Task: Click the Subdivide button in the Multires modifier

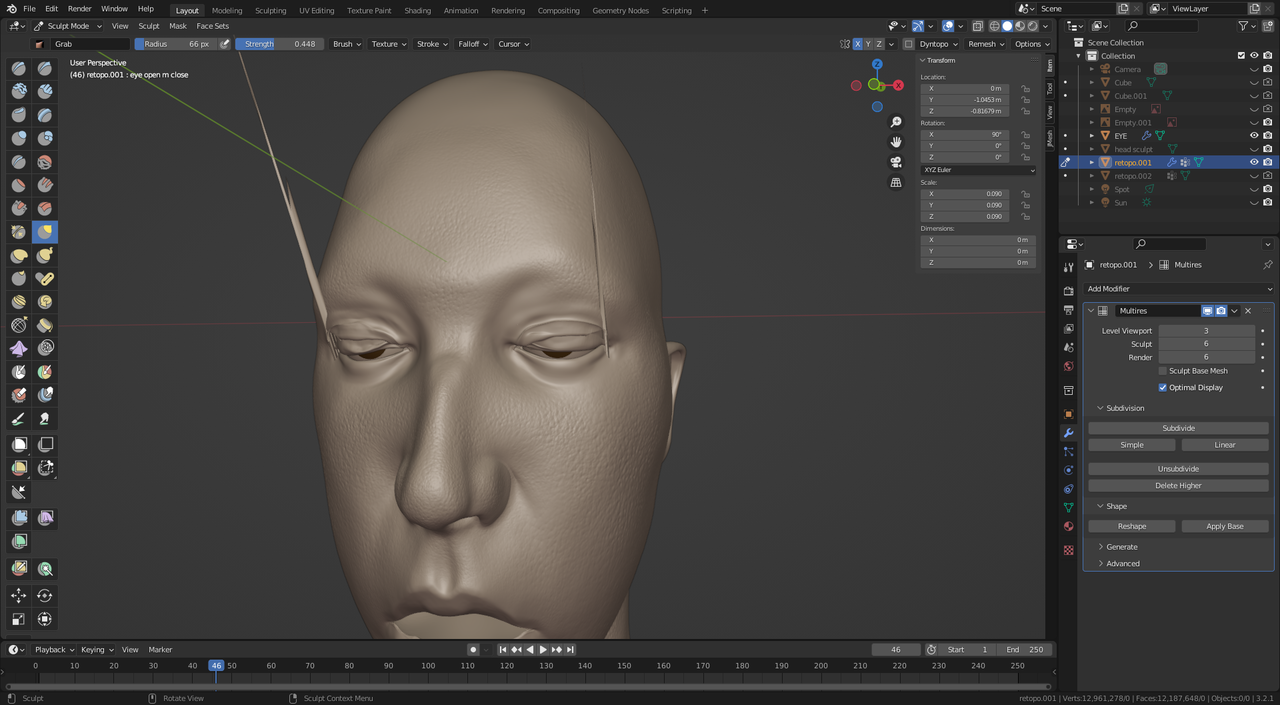Action: pos(1178,427)
